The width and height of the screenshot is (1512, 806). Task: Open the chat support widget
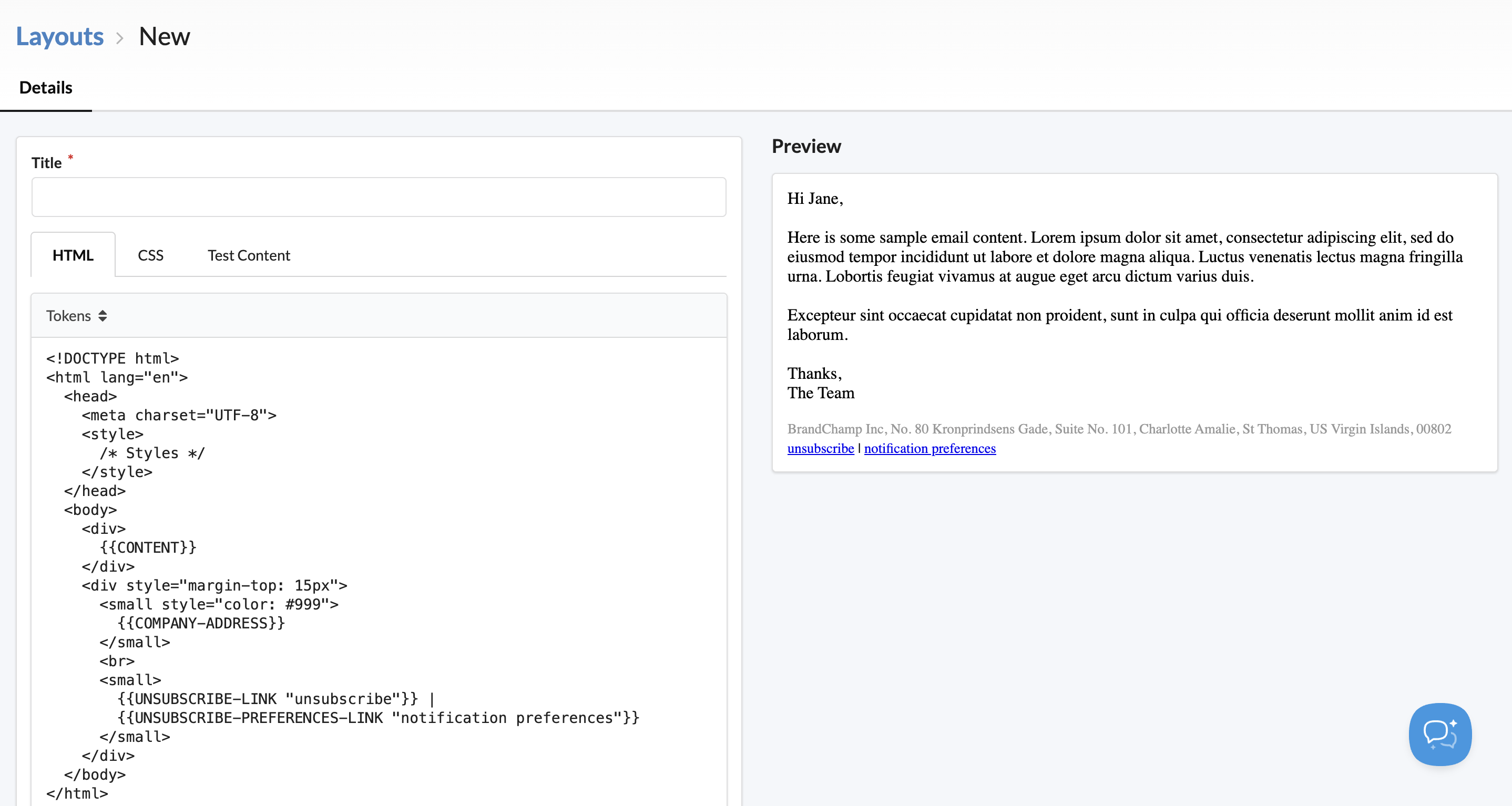[x=1439, y=733]
